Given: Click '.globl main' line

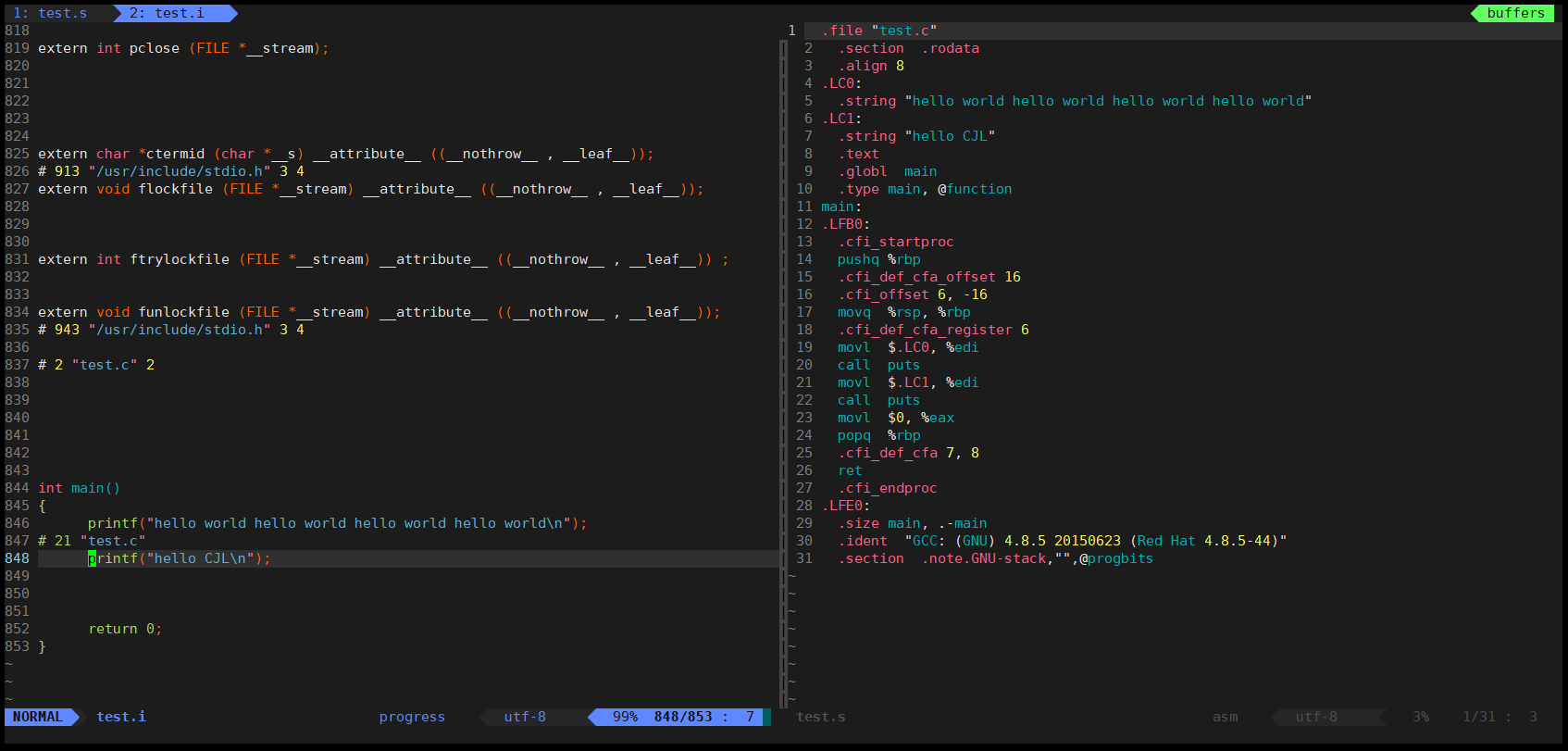Looking at the screenshot, I should click(x=888, y=171).
